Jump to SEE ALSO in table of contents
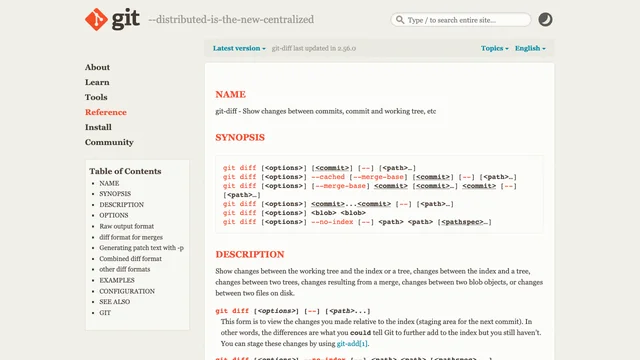The width and height of the screenshot is (640, 360). (x=115, y=302)
